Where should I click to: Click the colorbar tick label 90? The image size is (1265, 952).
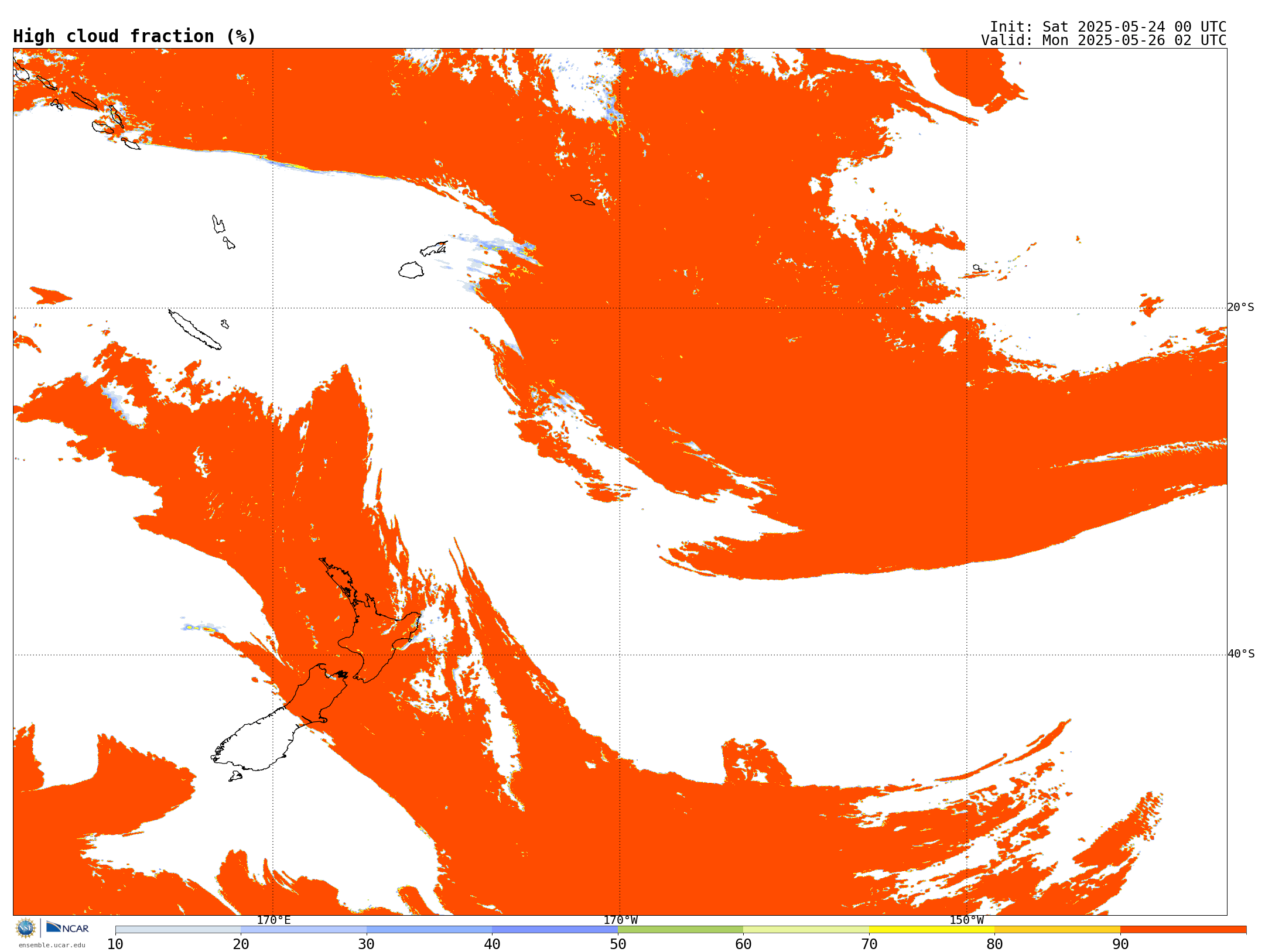(1120, 944)
